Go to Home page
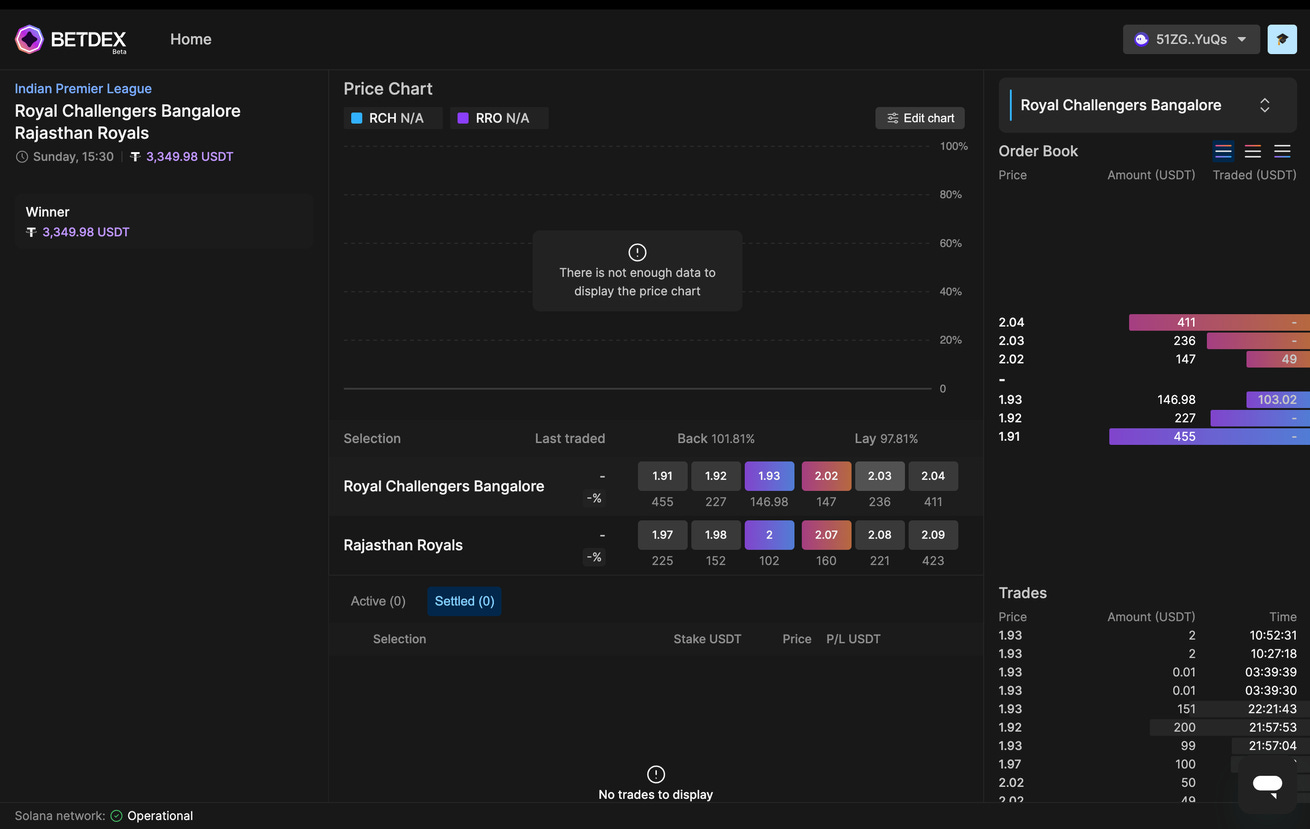Viewport: 1310px width, 829px height. (x=191, y=39)
